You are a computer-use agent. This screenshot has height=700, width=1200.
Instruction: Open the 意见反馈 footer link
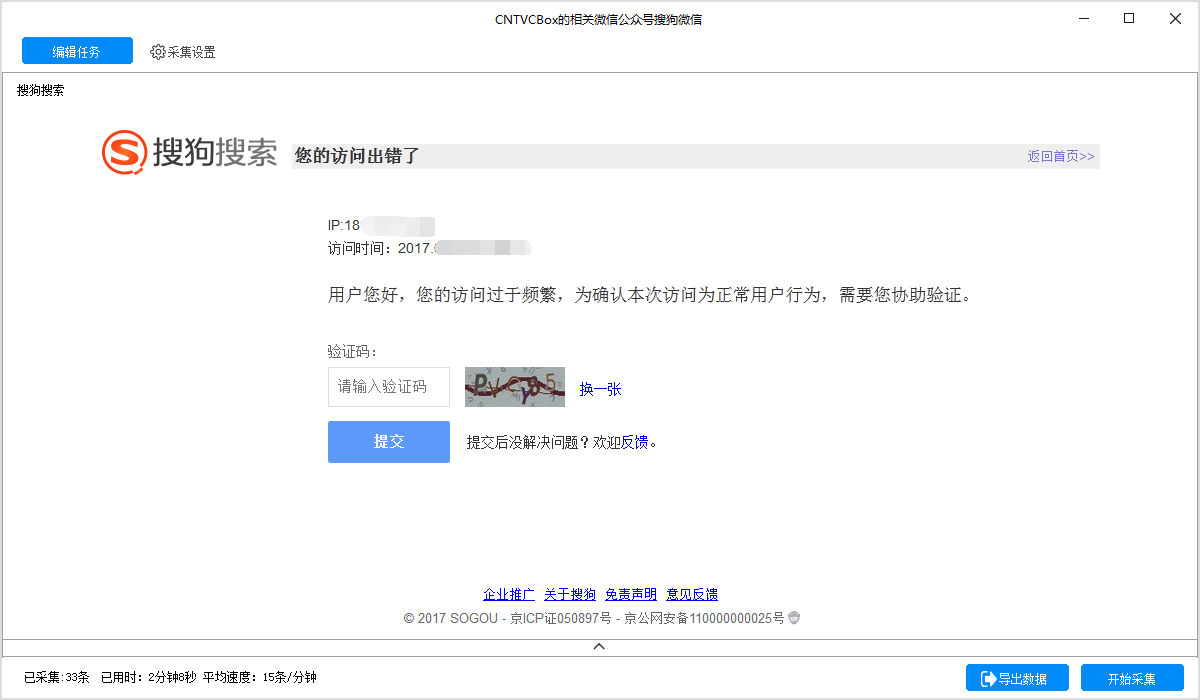pos(692,595)
